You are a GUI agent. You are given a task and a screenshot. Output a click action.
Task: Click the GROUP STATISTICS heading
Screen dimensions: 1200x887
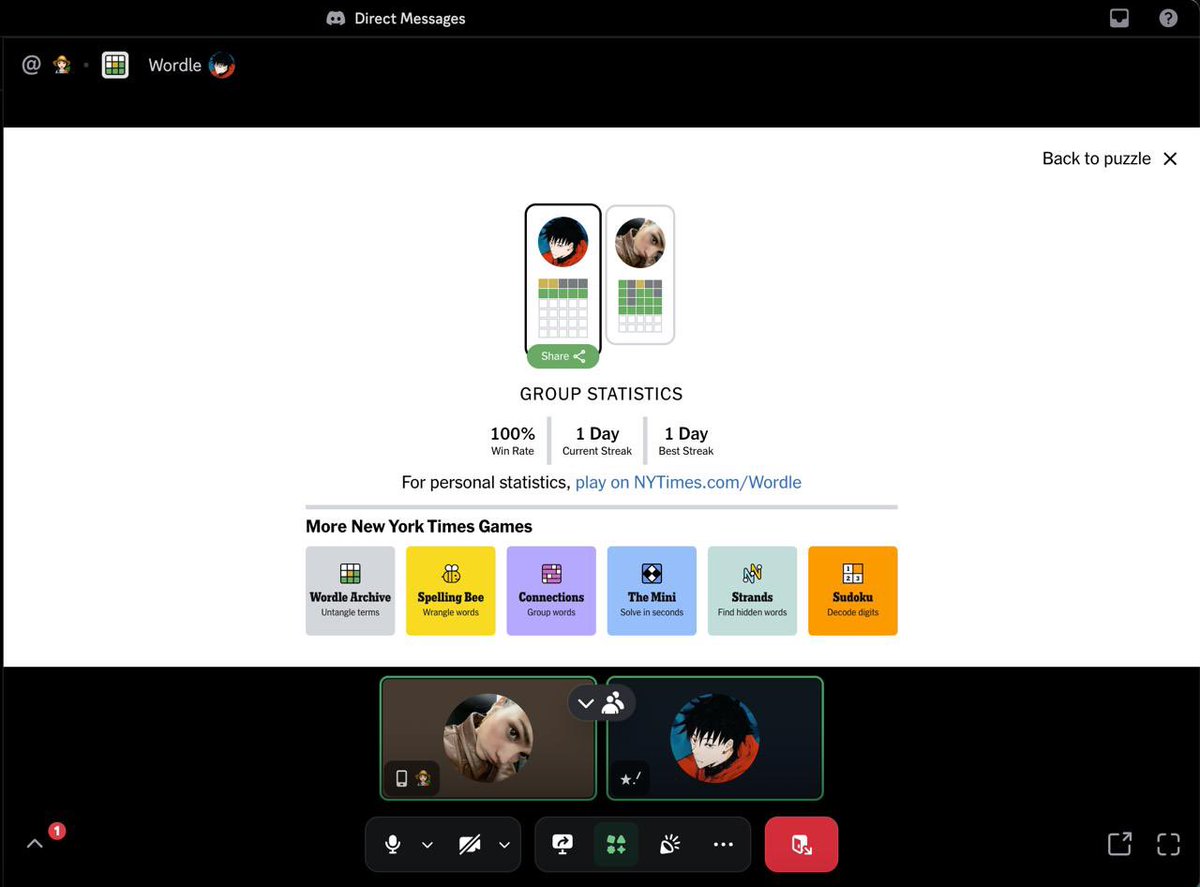(601, 394)
